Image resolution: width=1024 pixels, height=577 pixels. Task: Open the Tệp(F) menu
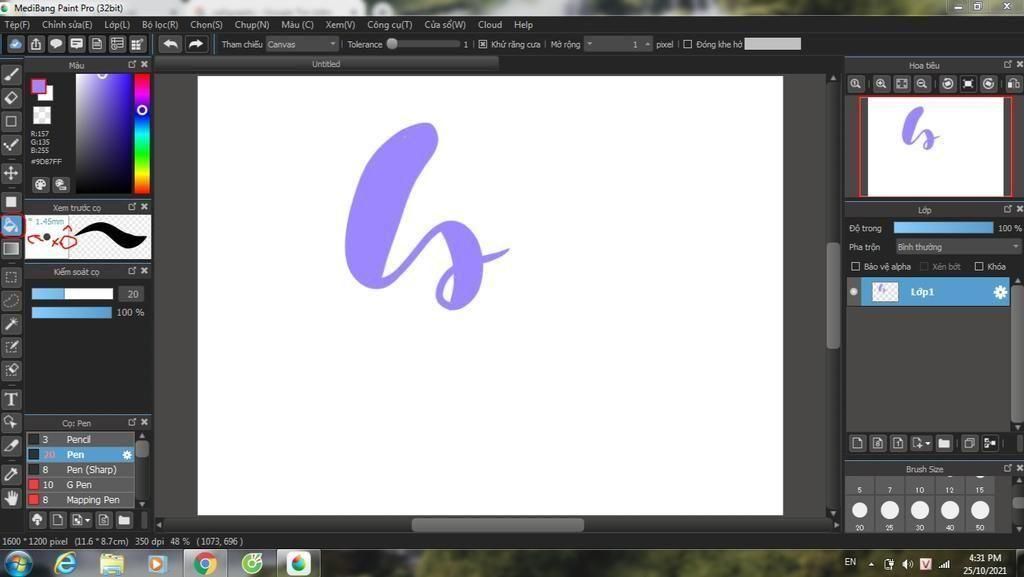17,25
